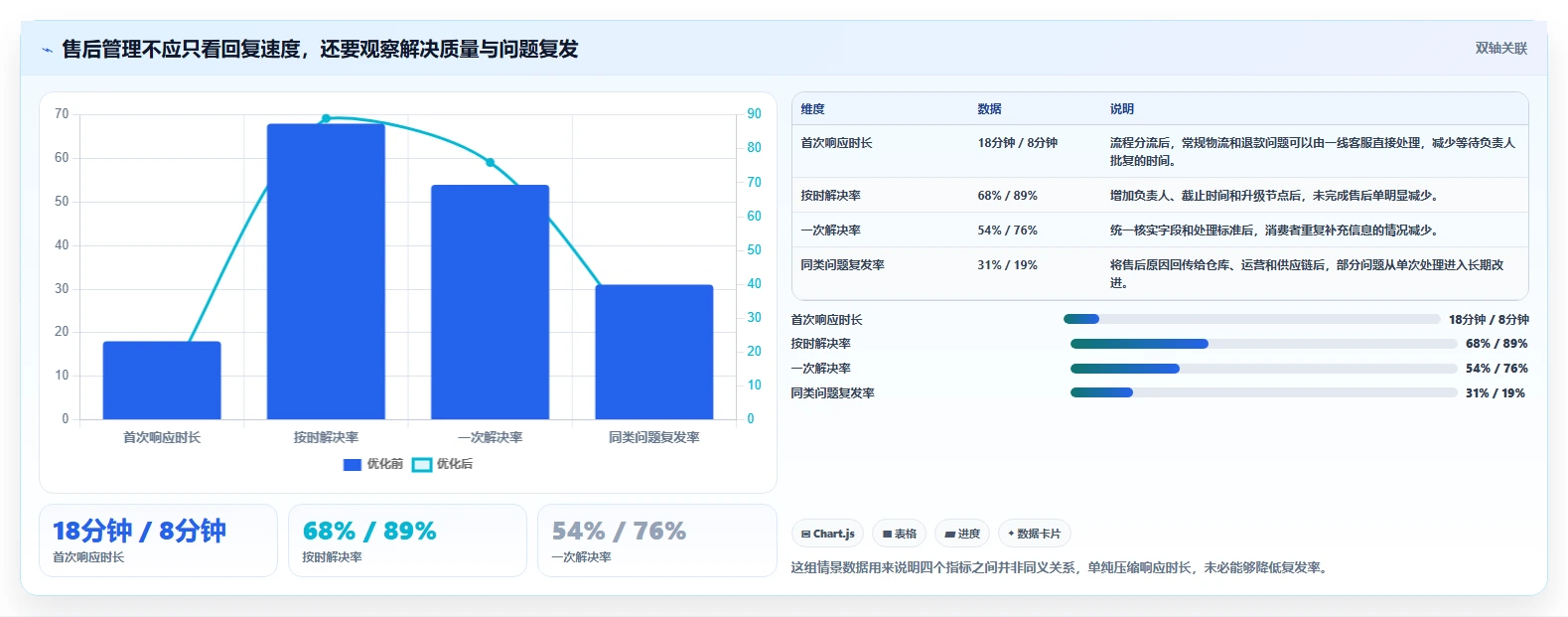Click x-axis label 一次解决率 under the chart
The image size is (1568, 617).
click(x=490, y=437)
